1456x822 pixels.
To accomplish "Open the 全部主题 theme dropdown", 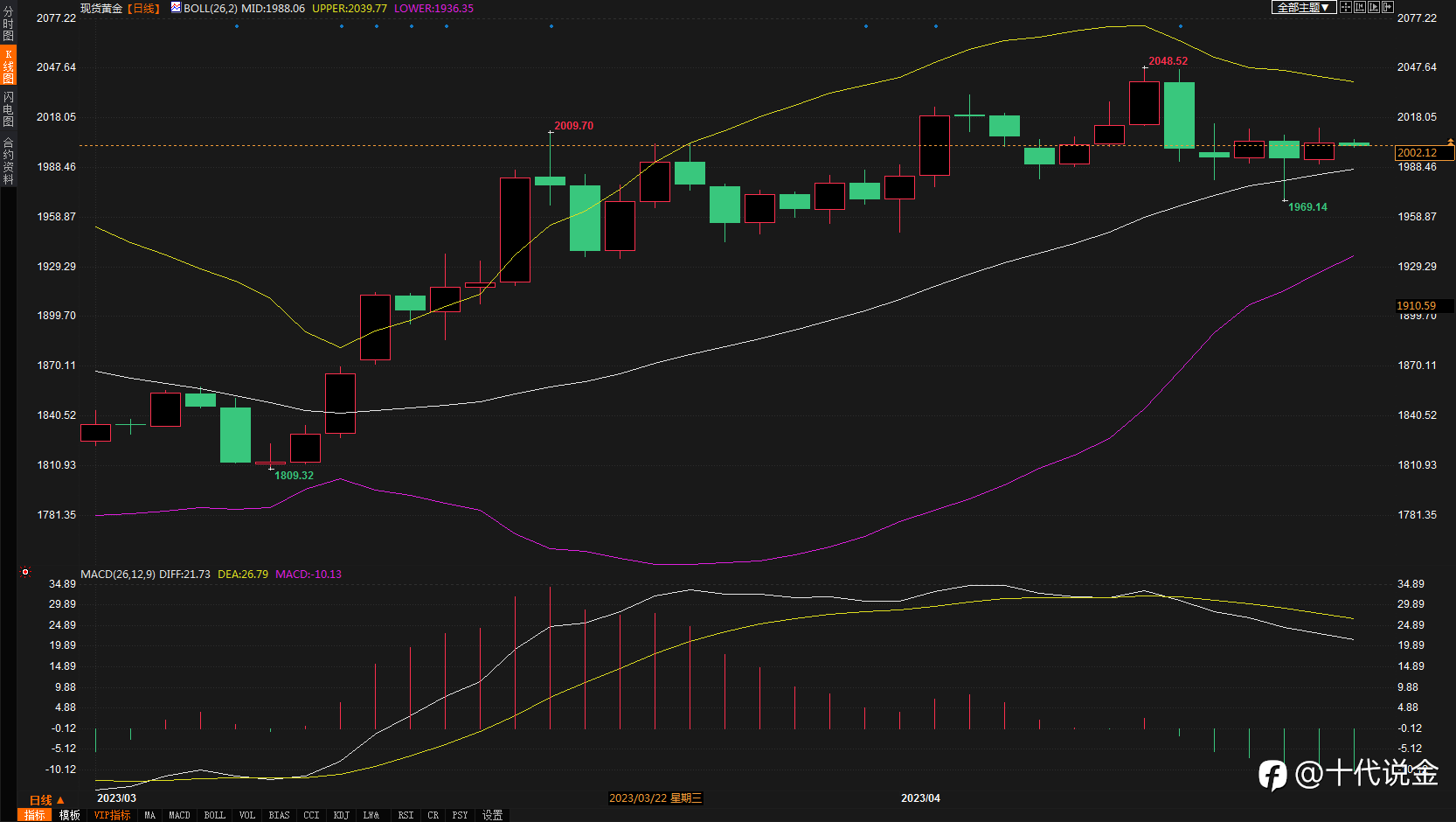I will [x=1304, y=7].
